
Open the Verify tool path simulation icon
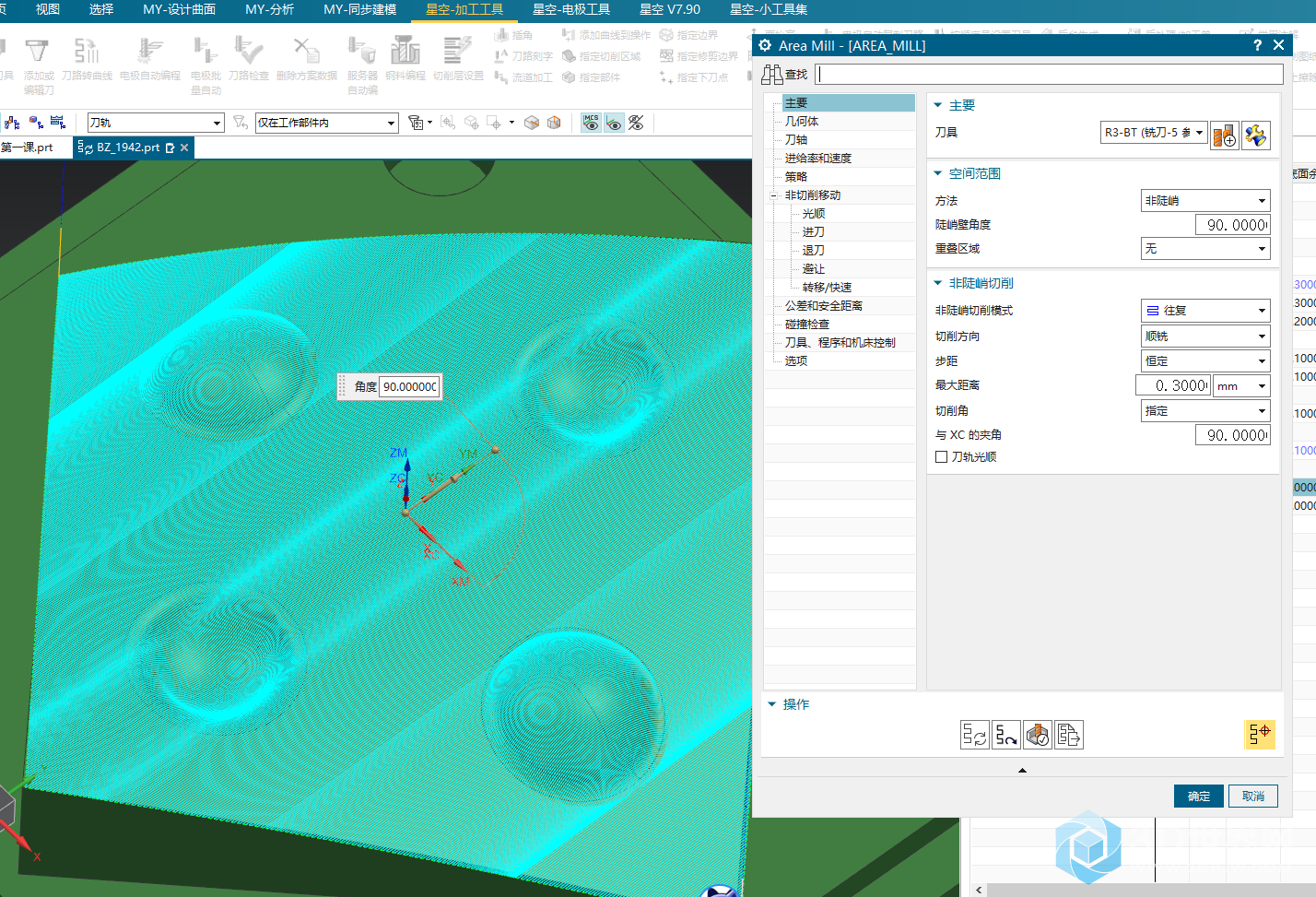click(x=1038, y=735)
